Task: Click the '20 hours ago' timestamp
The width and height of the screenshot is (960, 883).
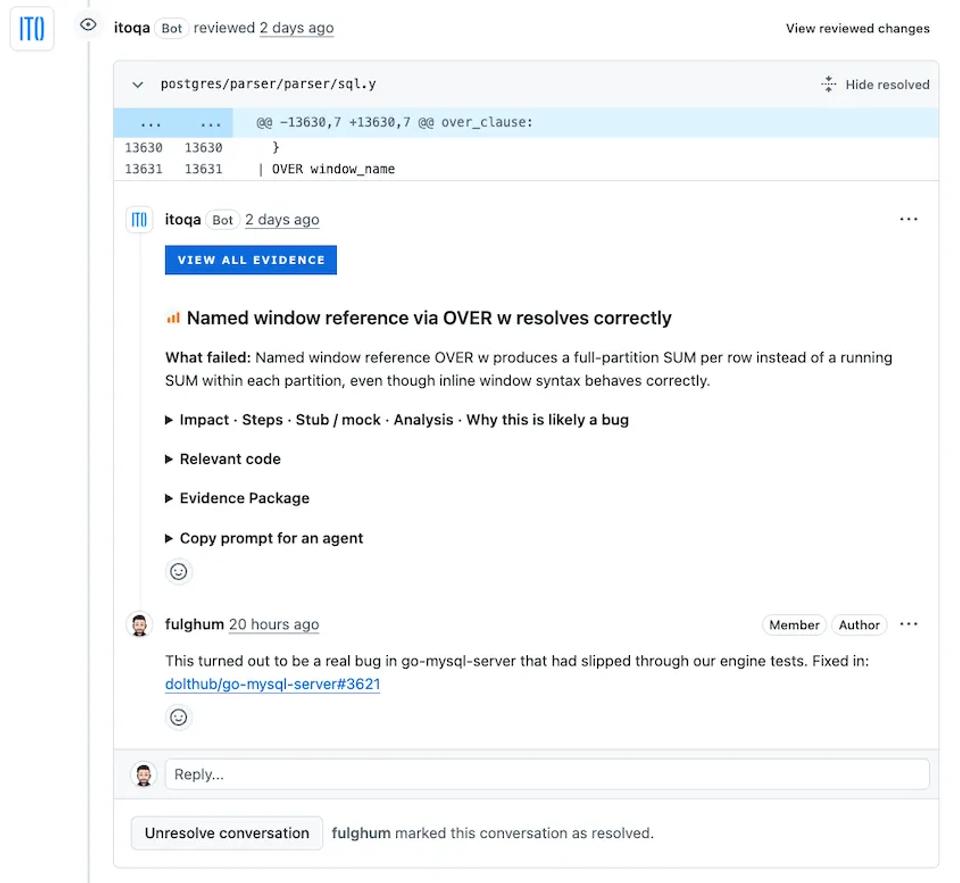Action: coord(274,624)
